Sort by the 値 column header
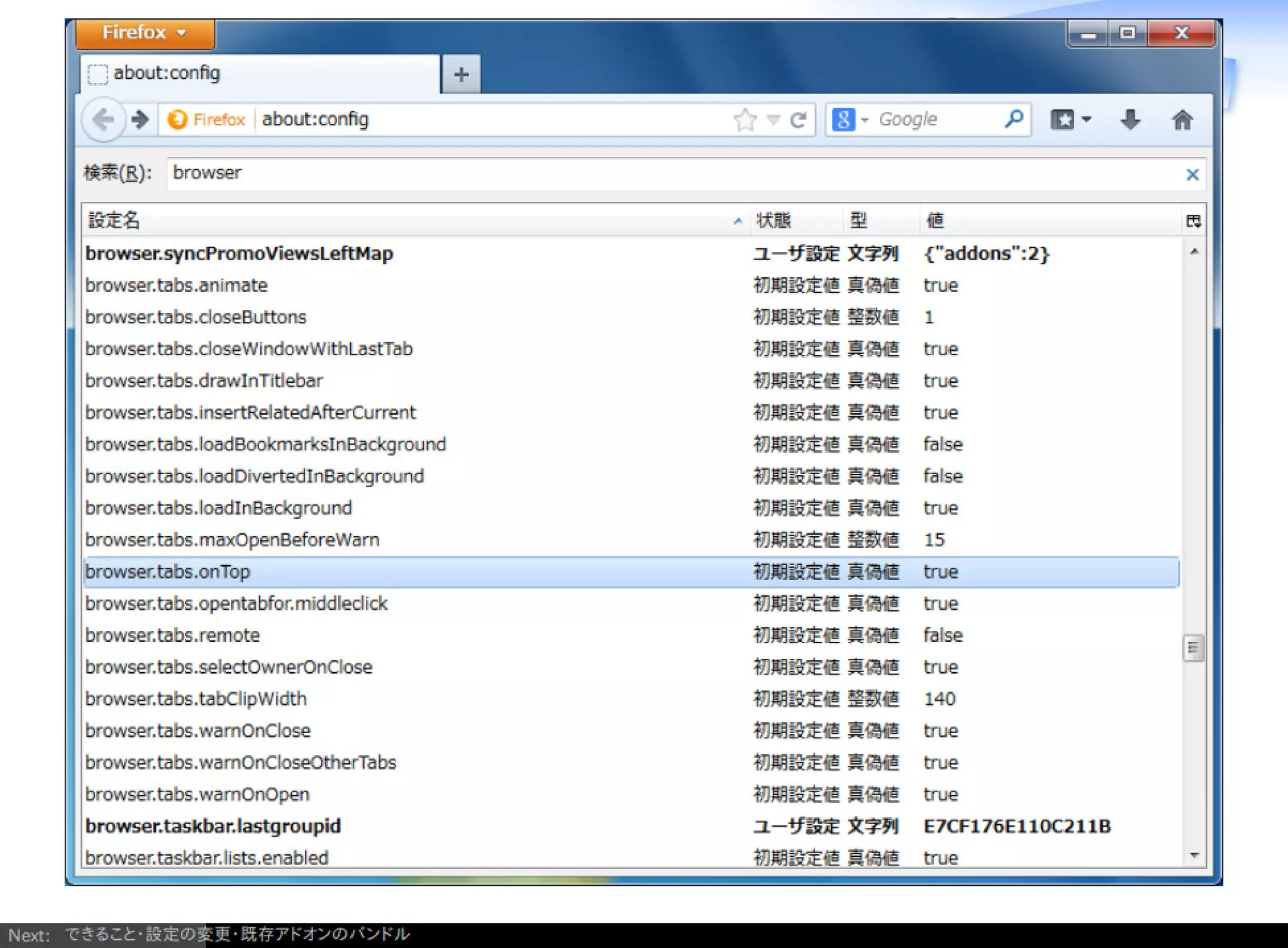The width and height of the screenshot is (1288, 948). (x=1050, y=221)
